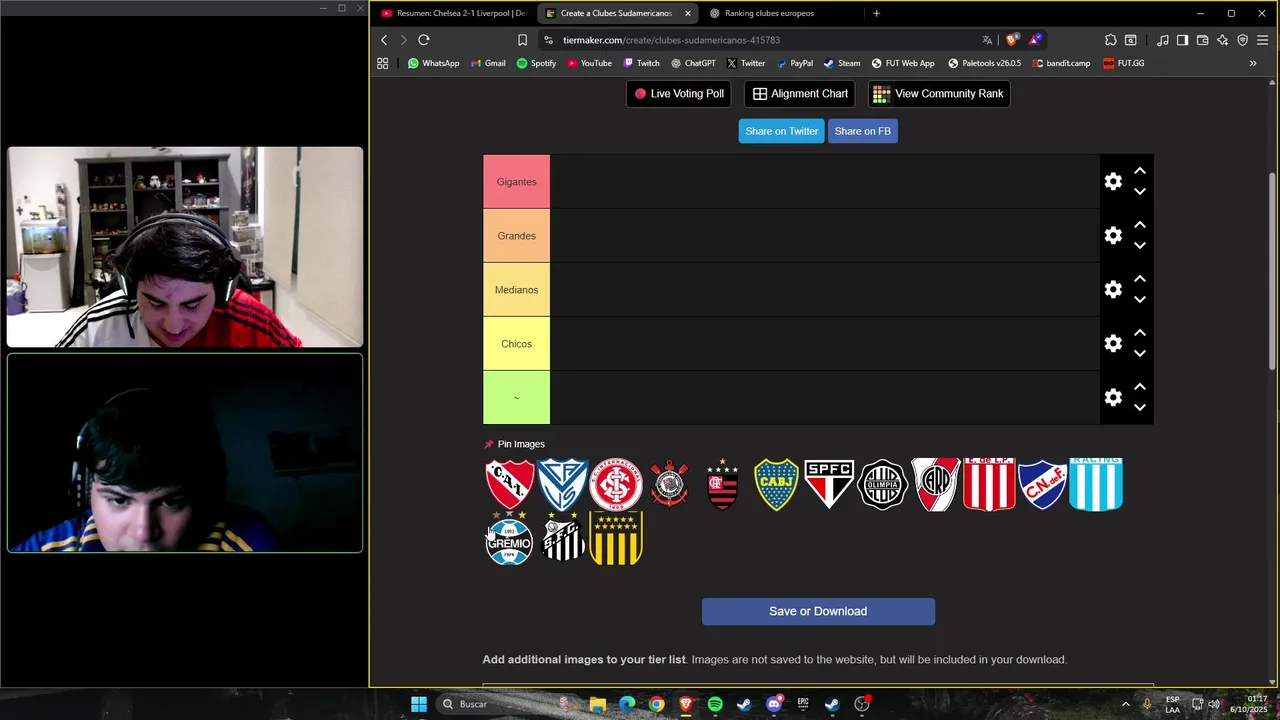This screenshot has height=720, width=1280.
Task: Open ChatGPT bookmark
Action: tap(693, 63)
